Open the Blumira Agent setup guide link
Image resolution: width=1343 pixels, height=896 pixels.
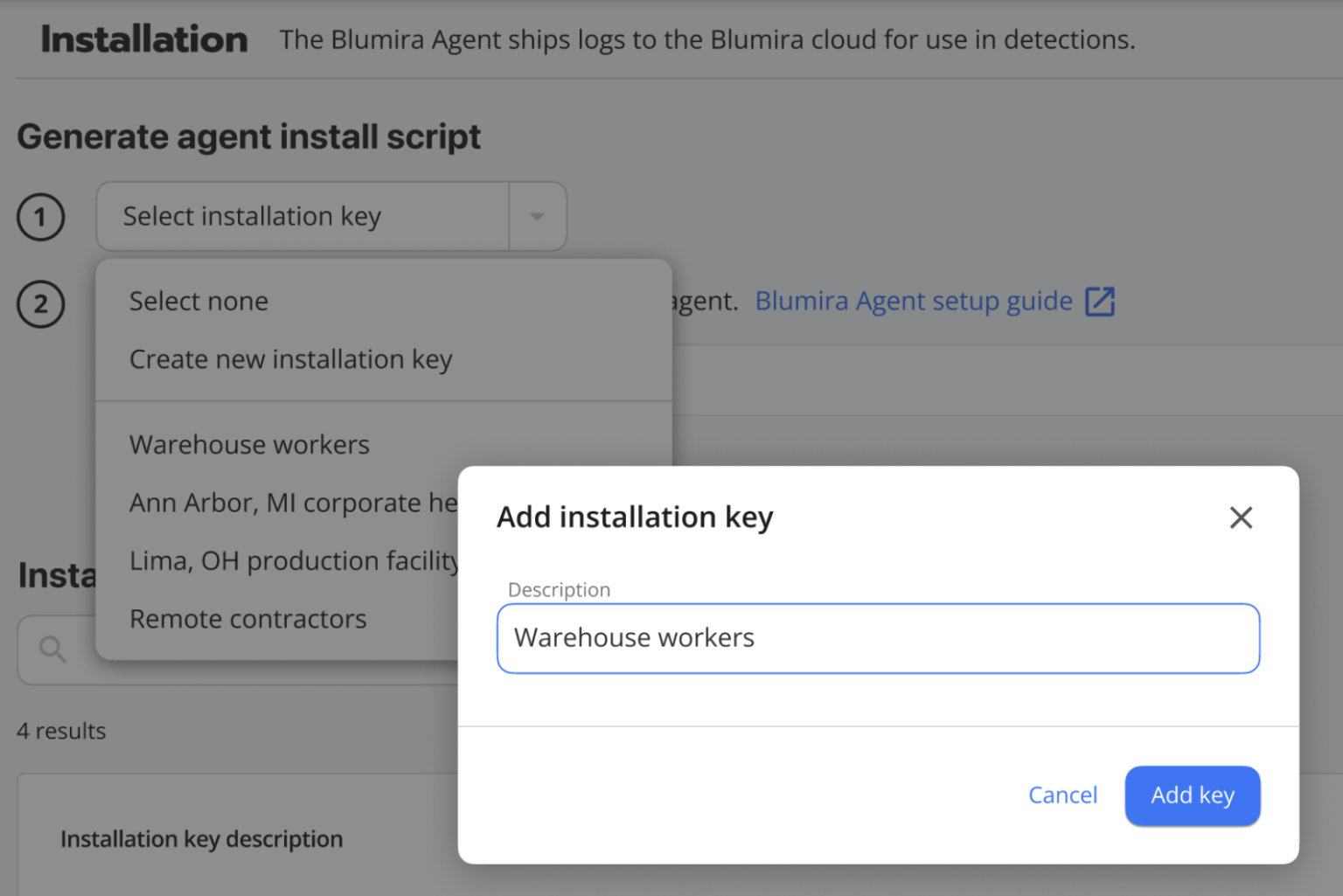(913, 301)
